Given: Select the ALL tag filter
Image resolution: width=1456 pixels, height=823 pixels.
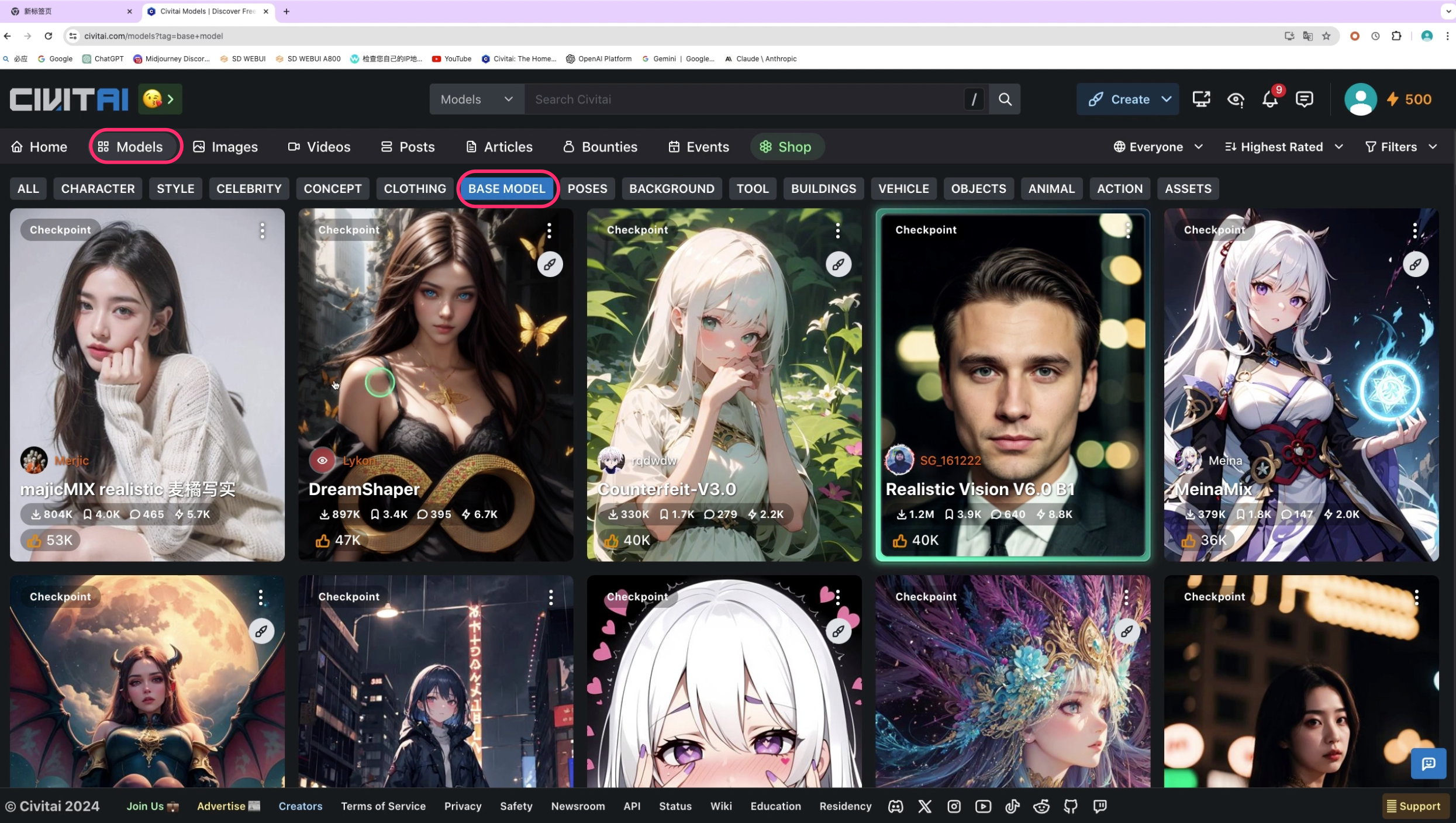Looking at the screenshot, I should pyautogui.click(x=28, y=189).
